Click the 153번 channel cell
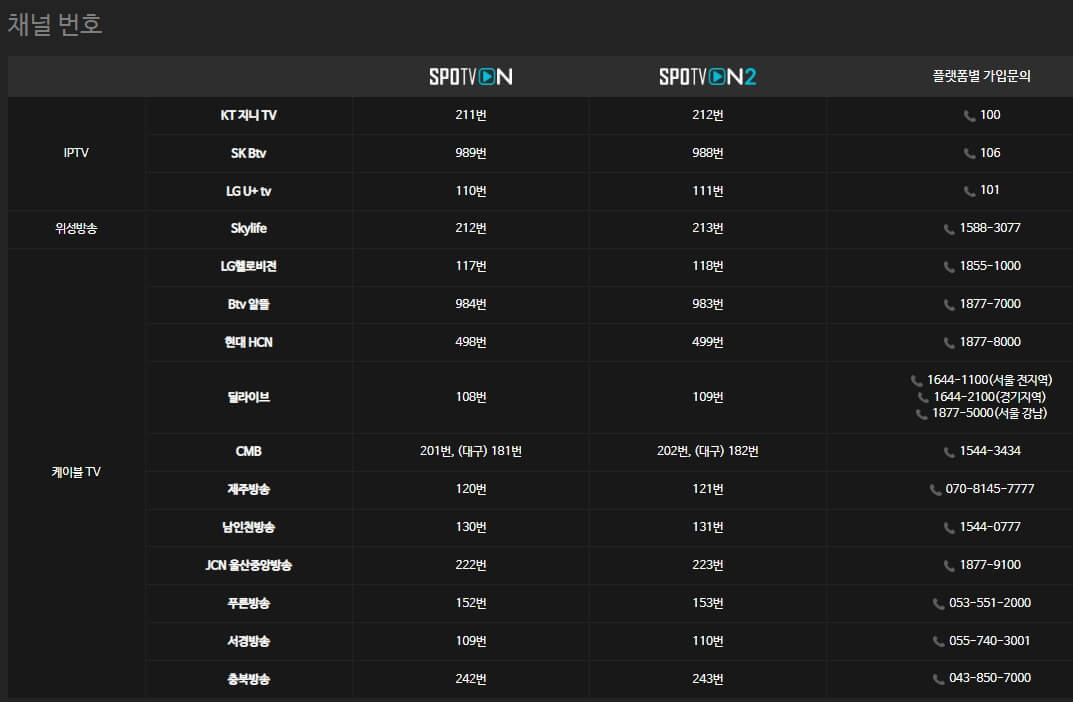1073x702 pixels. click(708, 603)
